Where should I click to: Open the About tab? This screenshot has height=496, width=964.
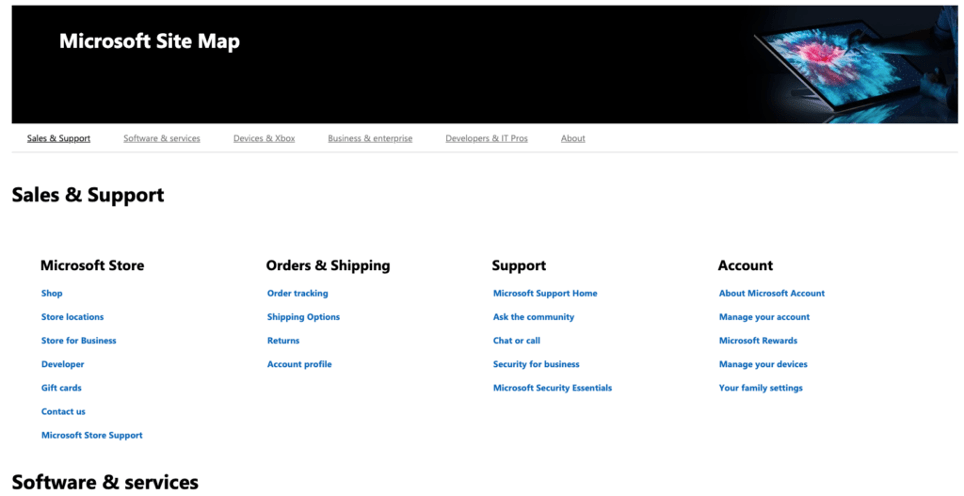click(573, 138)
